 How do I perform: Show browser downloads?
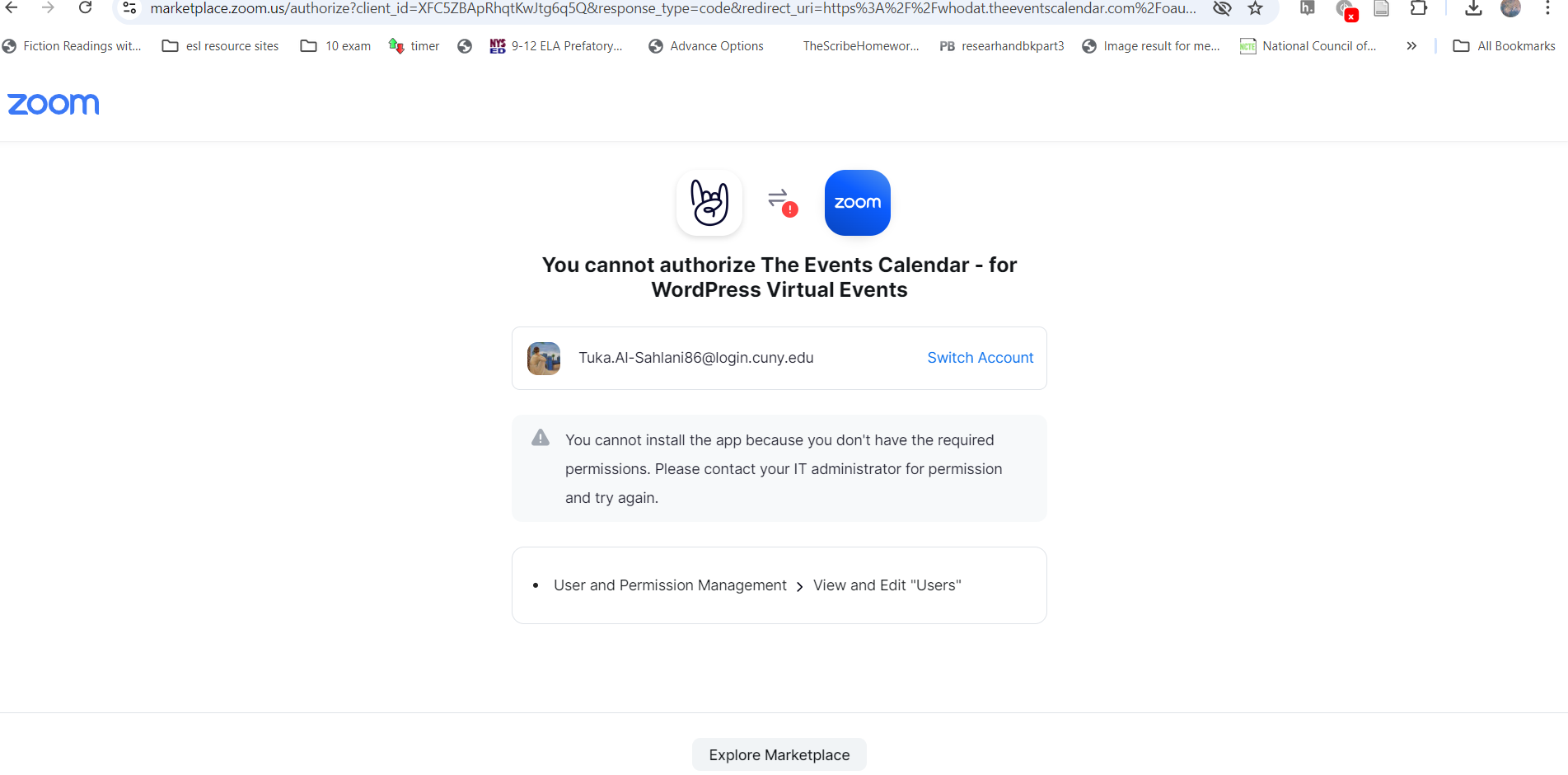click(x=1473, y=8)
